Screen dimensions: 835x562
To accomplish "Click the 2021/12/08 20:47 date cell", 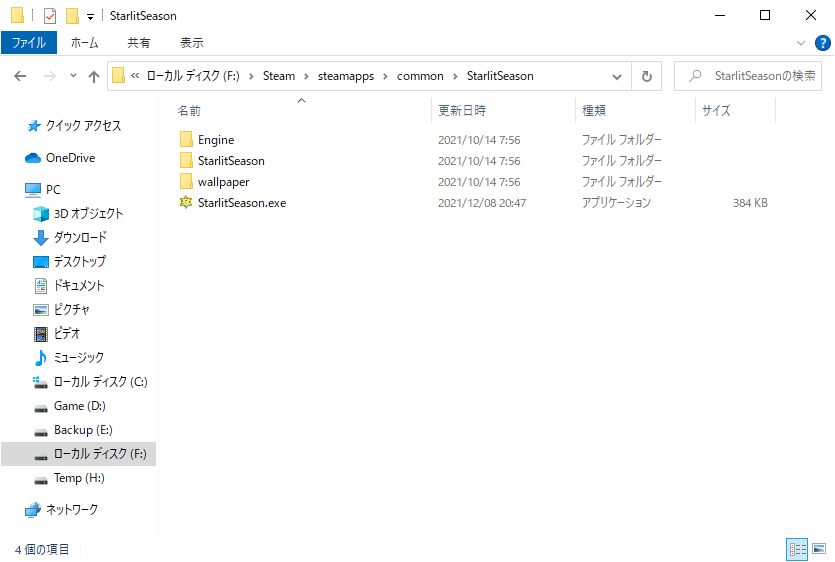I will click(482, 203).
